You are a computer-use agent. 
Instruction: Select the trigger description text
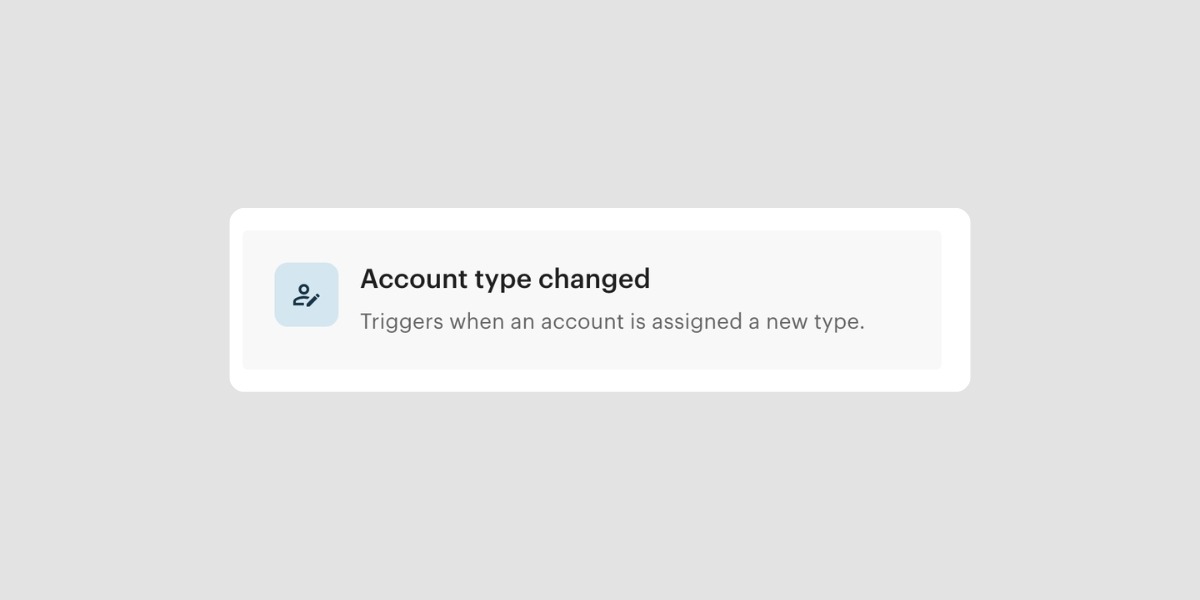tap(612, 322)
